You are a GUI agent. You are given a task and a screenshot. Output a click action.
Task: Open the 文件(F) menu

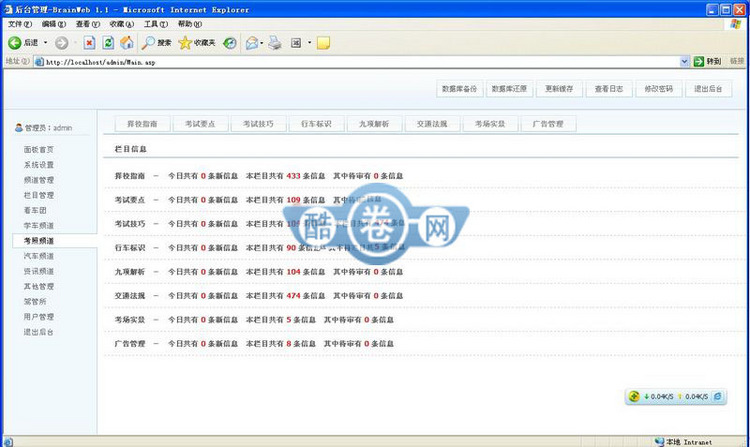pyautogui.click(x=20, y=24)
